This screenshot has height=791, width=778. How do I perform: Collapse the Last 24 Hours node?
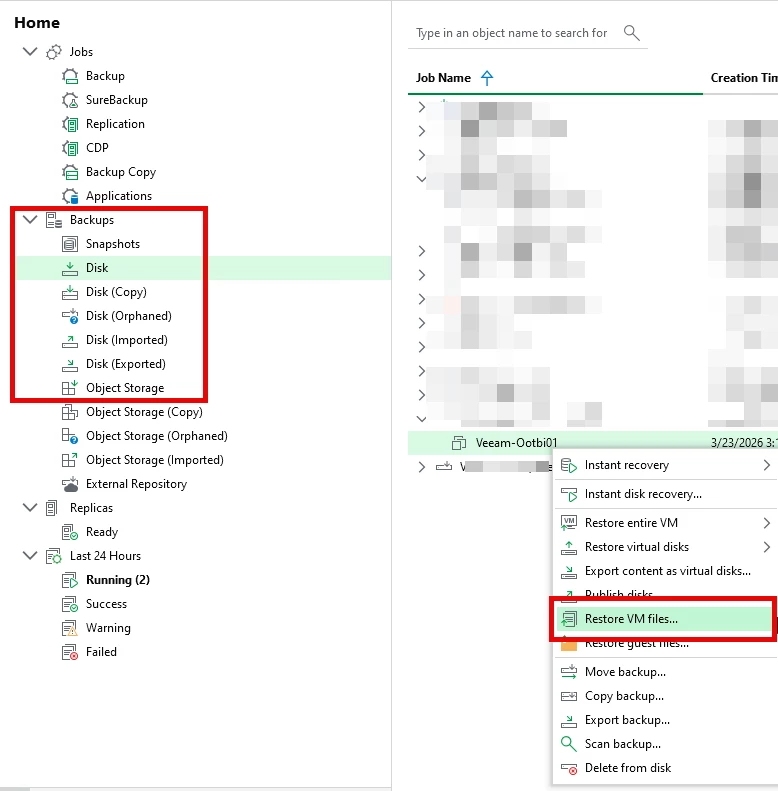(x=30, y=555)
